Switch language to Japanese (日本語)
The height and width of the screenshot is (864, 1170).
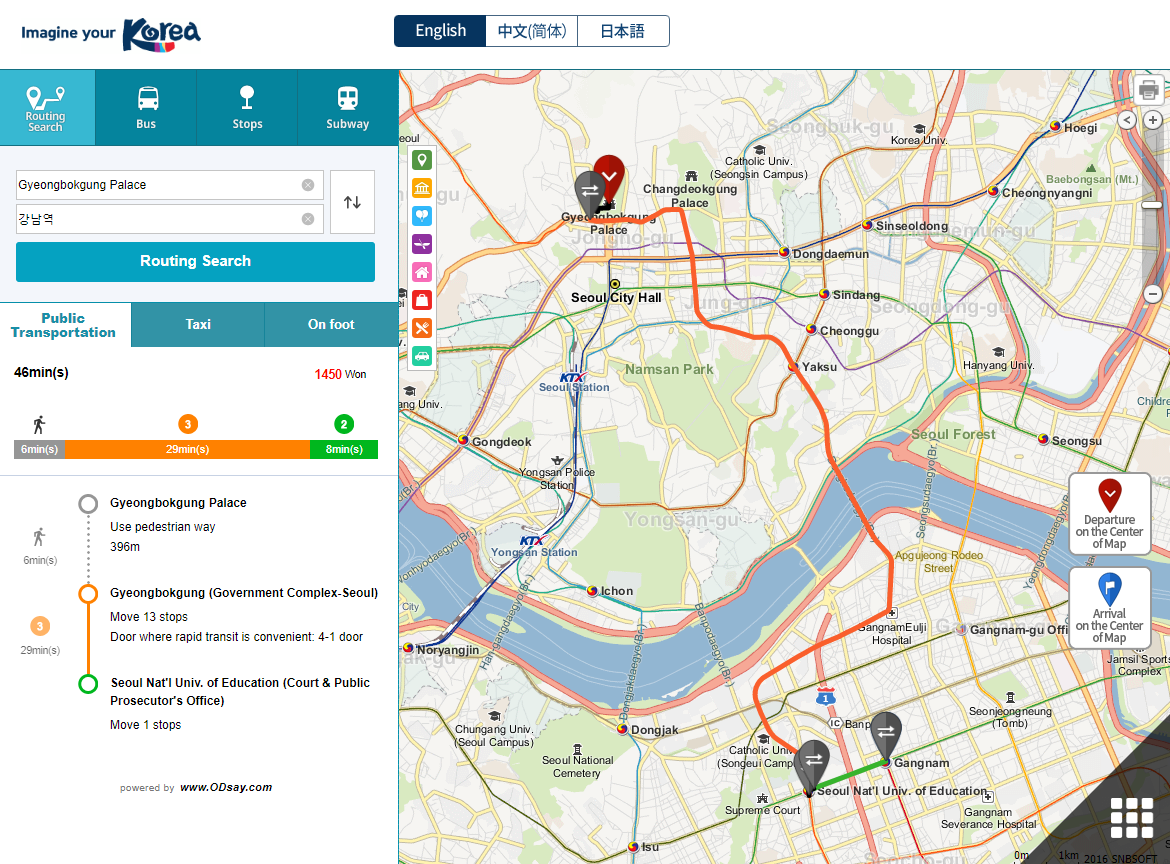point(623,31)
